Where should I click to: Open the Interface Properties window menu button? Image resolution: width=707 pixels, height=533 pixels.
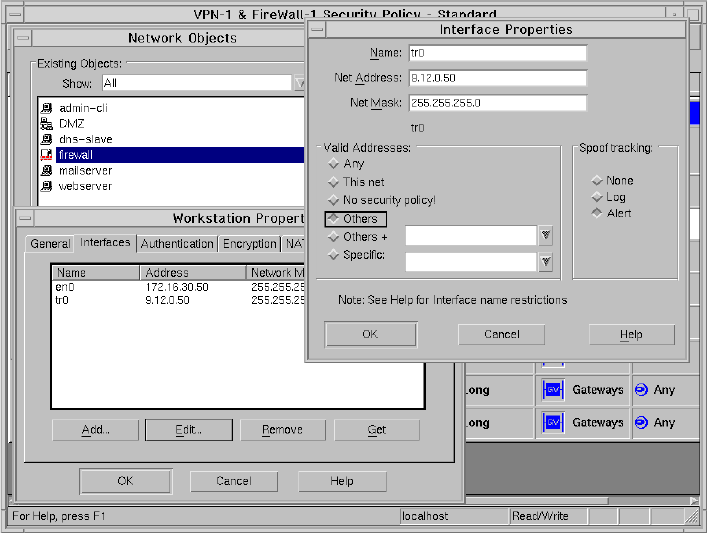317,30
